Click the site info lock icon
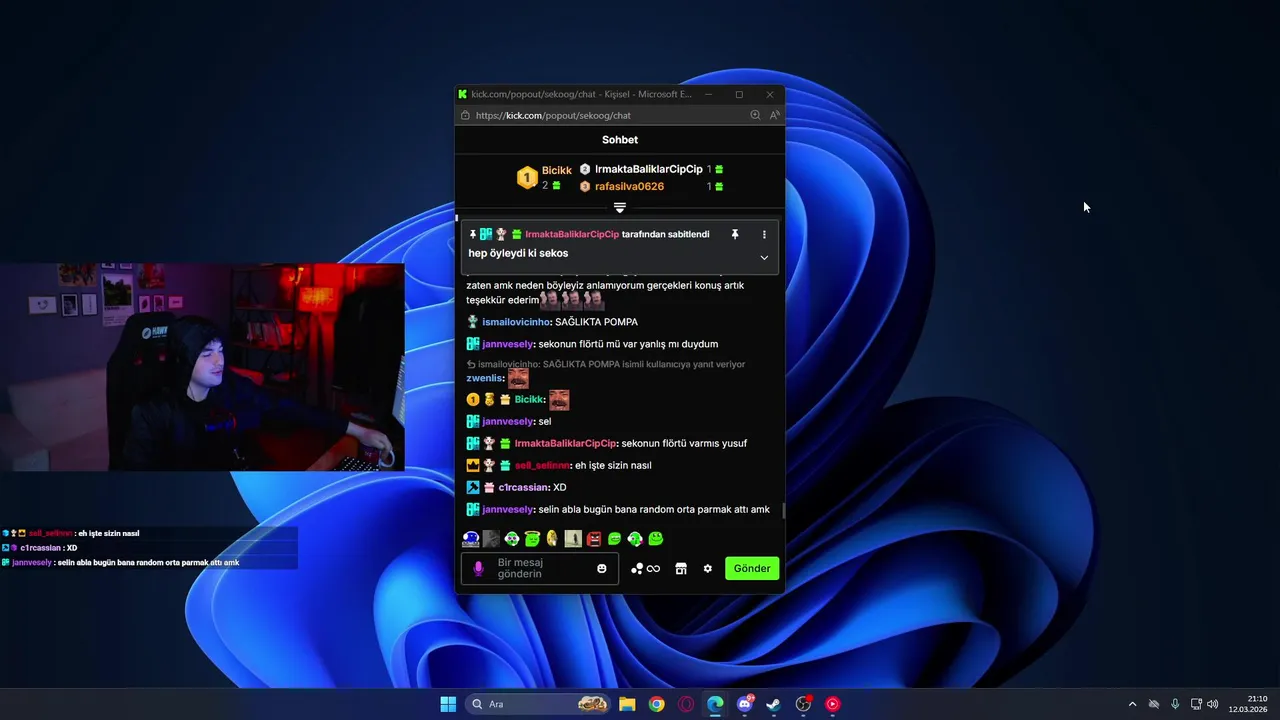Viewport: 1280px width, 720px height. coord(465,115)
